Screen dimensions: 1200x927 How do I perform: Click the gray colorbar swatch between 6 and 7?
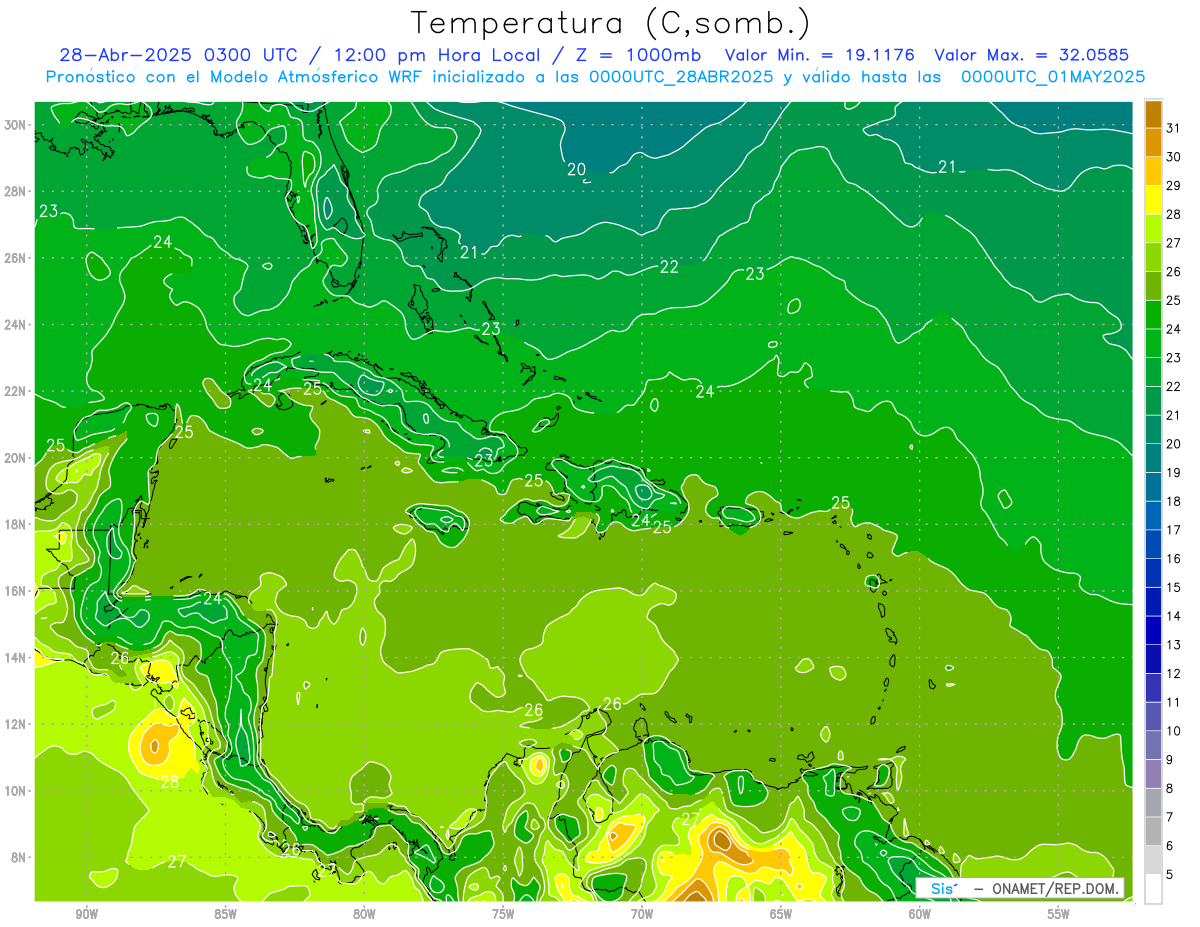pyautogui.click(x=1153, y=831)
